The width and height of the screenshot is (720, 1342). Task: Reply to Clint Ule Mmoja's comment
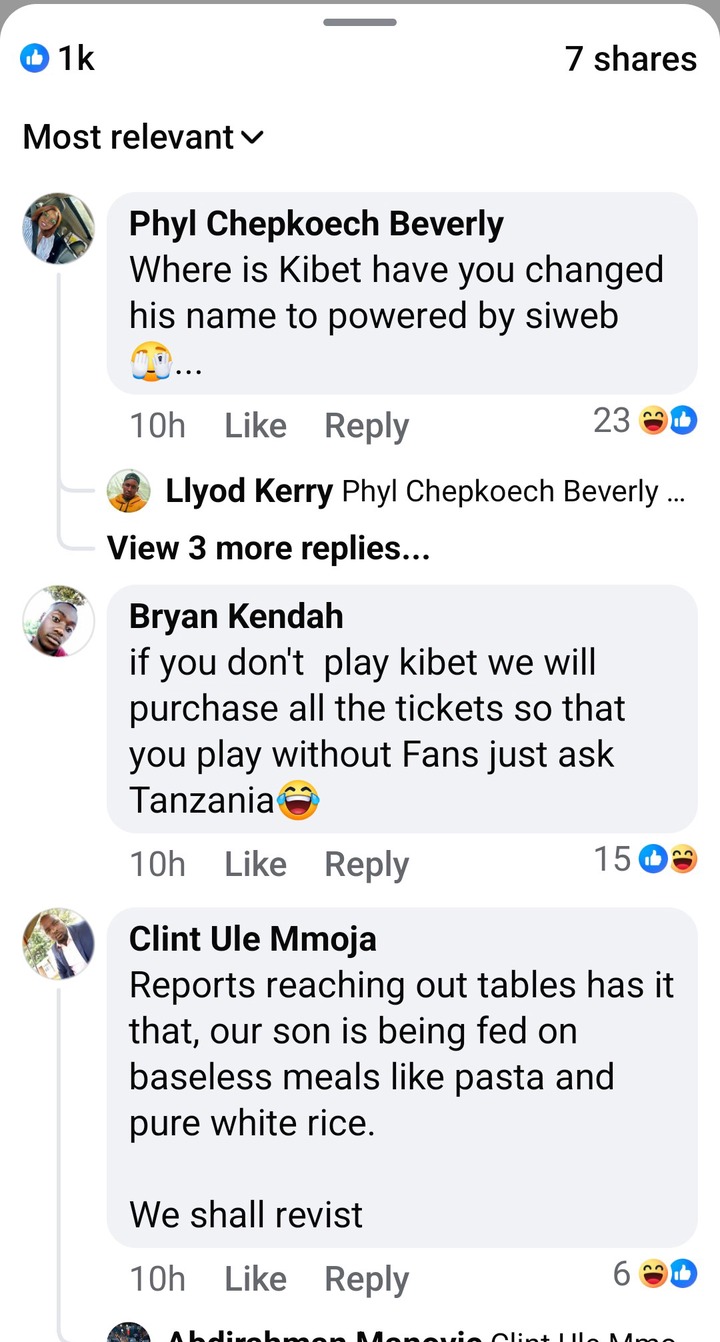tap(366, 1279)
